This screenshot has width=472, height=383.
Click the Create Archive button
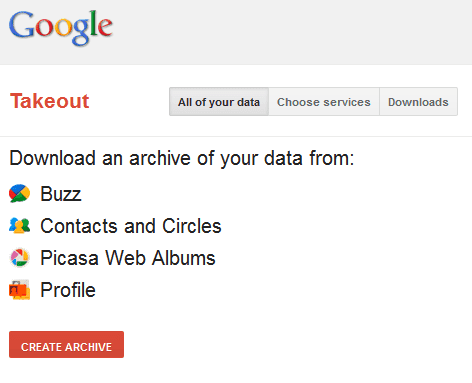(66, 344)
